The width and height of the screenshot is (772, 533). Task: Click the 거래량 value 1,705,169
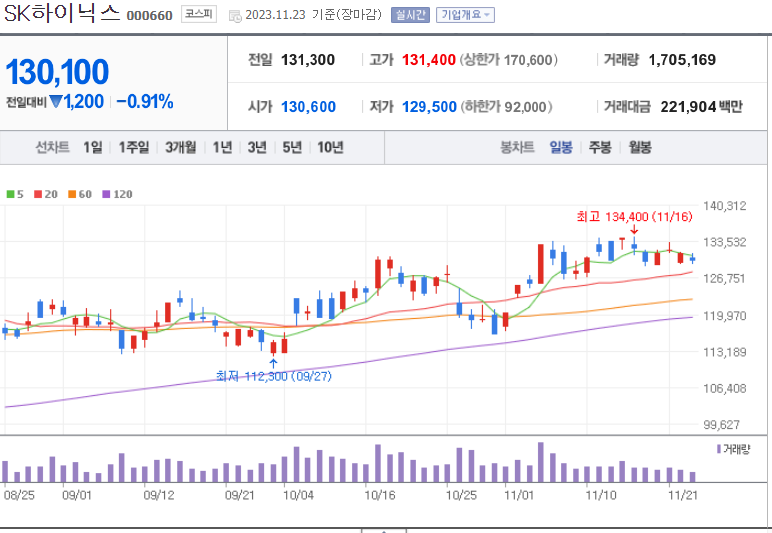pyautogui.click(x=682, y=60)
